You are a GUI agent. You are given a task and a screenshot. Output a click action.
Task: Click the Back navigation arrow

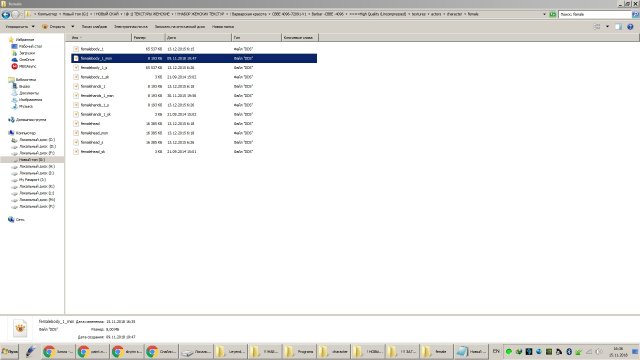[6, 15]
